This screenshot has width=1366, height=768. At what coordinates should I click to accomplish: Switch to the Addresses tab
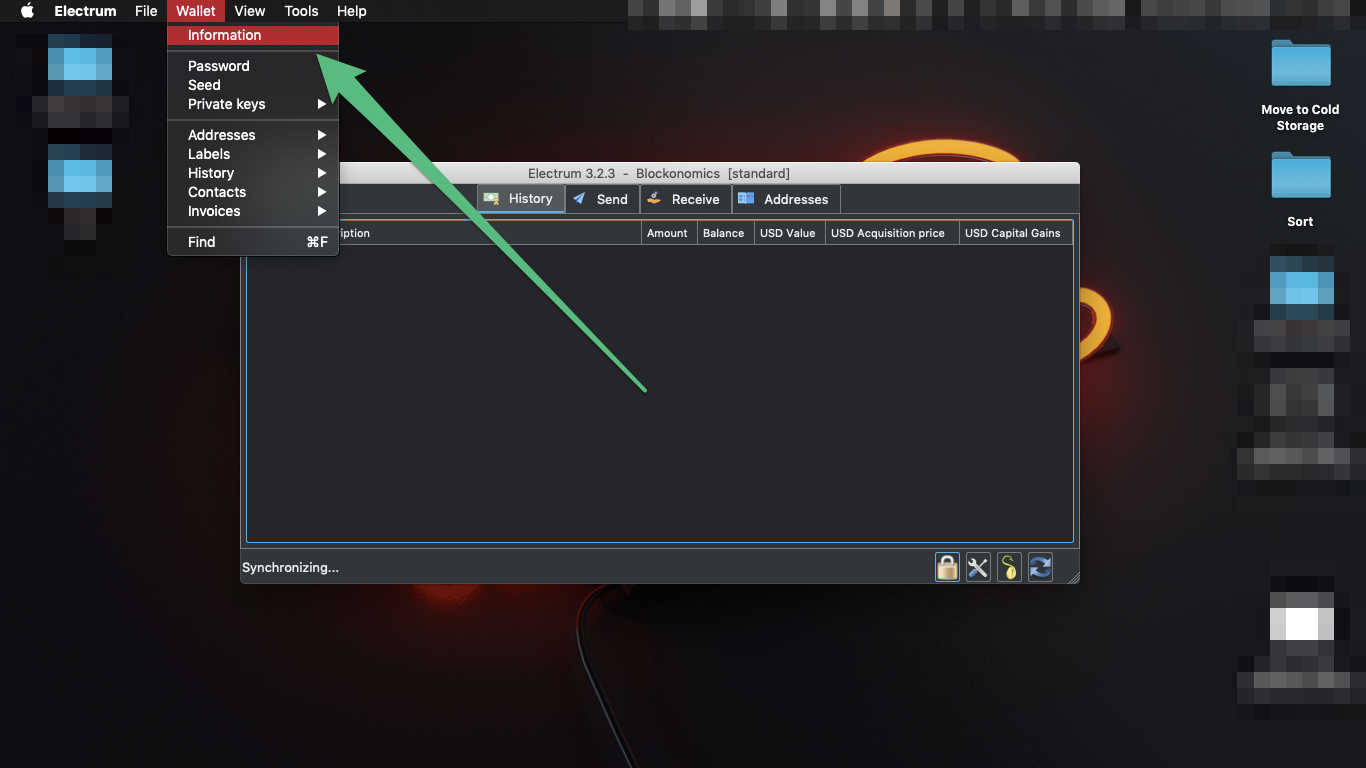(x=786, y=199)
